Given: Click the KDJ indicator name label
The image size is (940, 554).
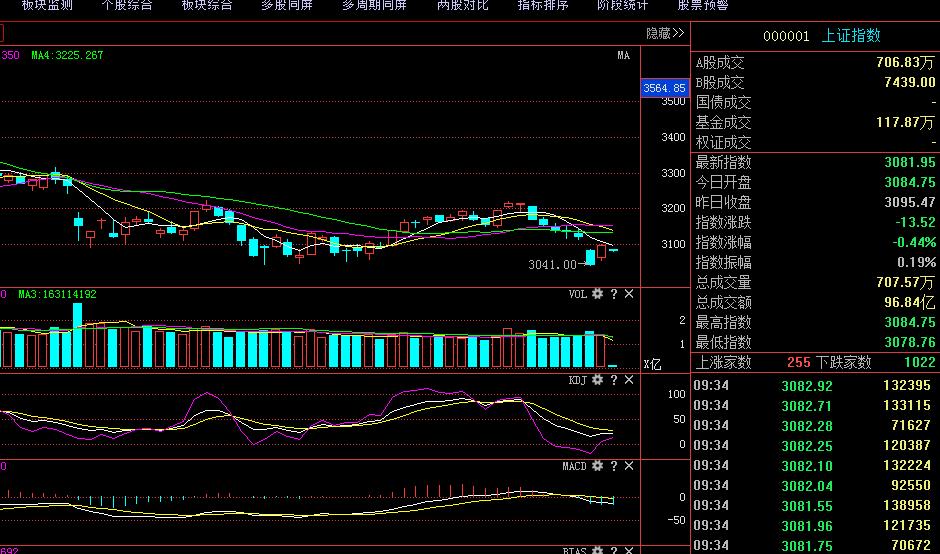Looking at the screenshot, I should pos(577,380).
